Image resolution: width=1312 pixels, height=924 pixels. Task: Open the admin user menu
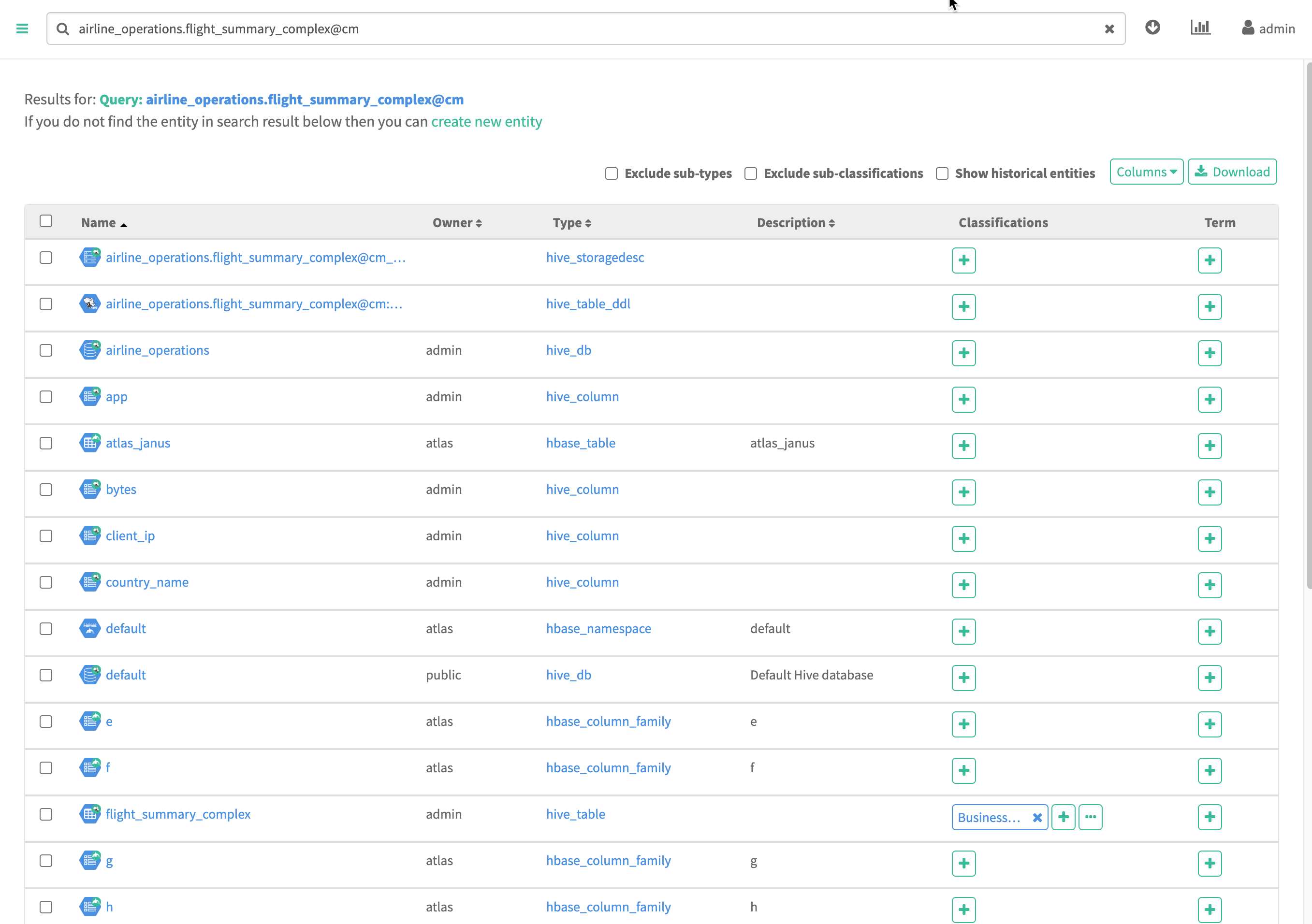click(1268, 29)
